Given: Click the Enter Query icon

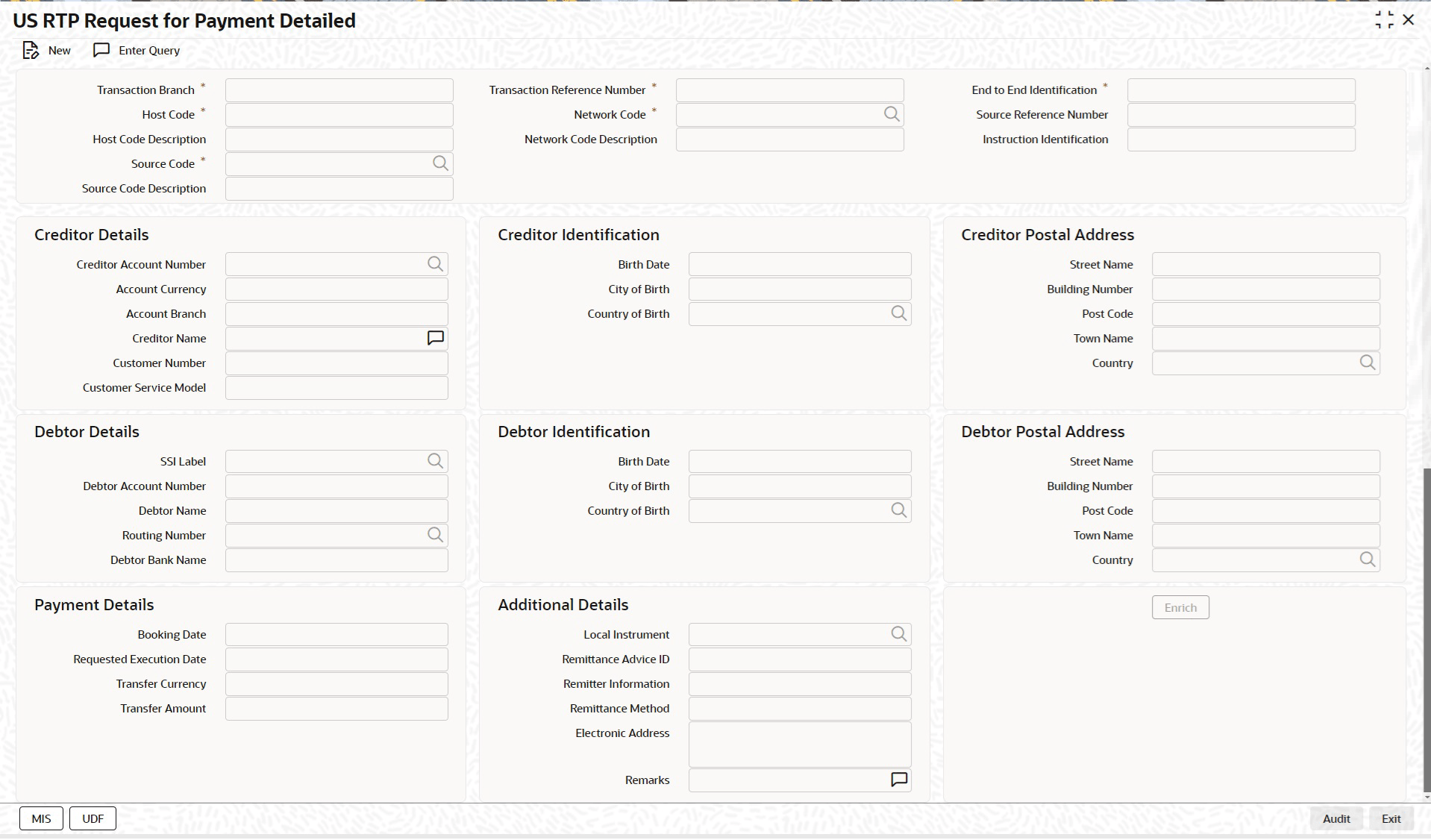Looking at the screenshot, I should click(101, 51).
